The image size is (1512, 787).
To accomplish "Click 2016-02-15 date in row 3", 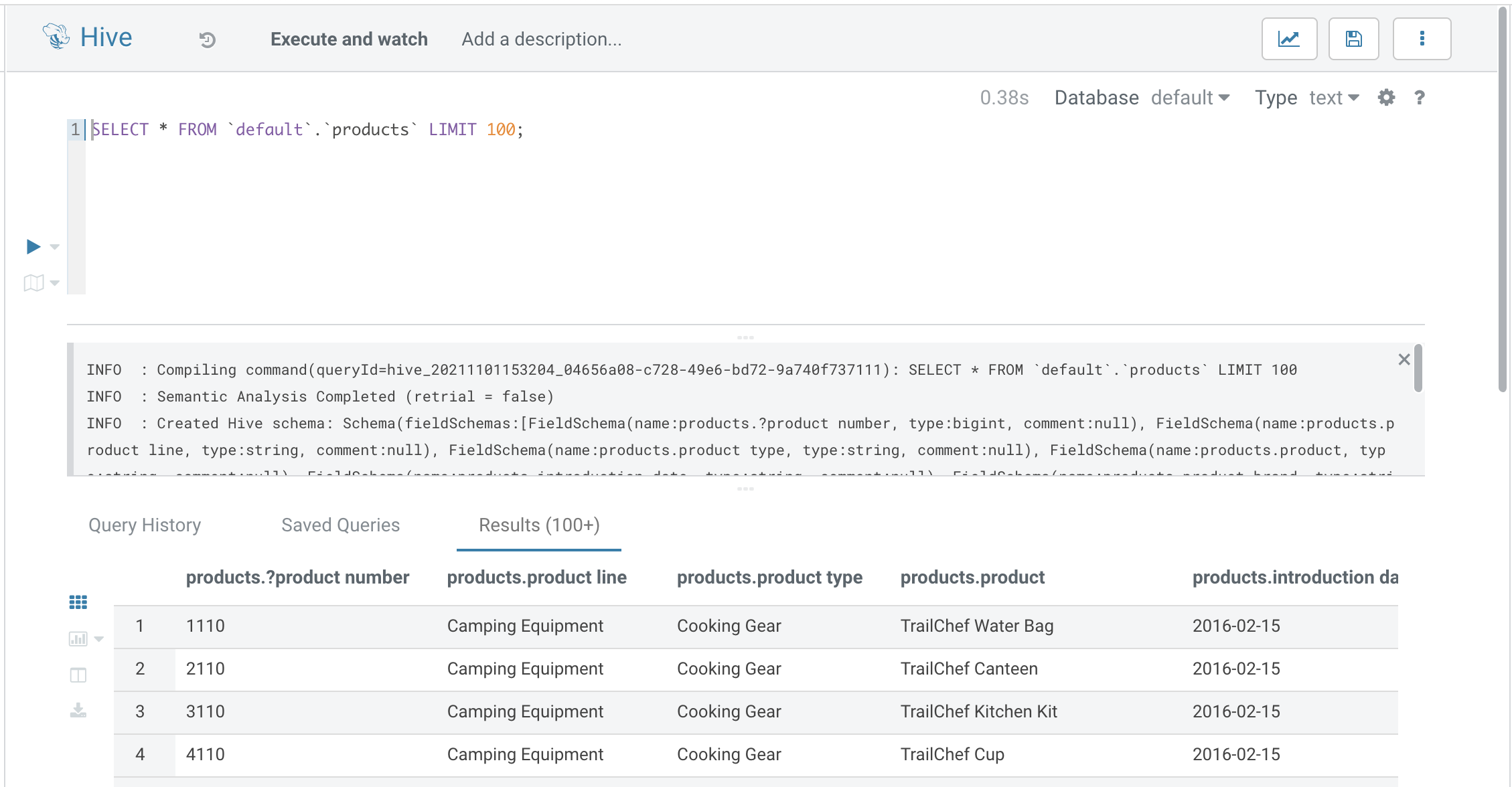I will [1236, 712].
